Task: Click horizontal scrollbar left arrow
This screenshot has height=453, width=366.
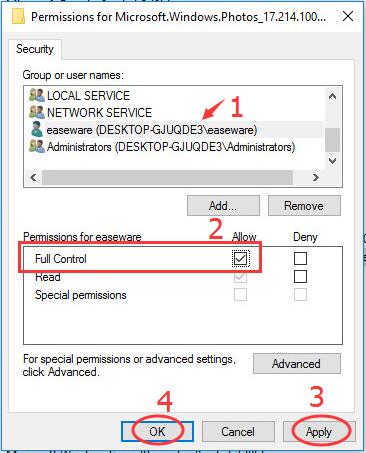Action: pos(33,177)
